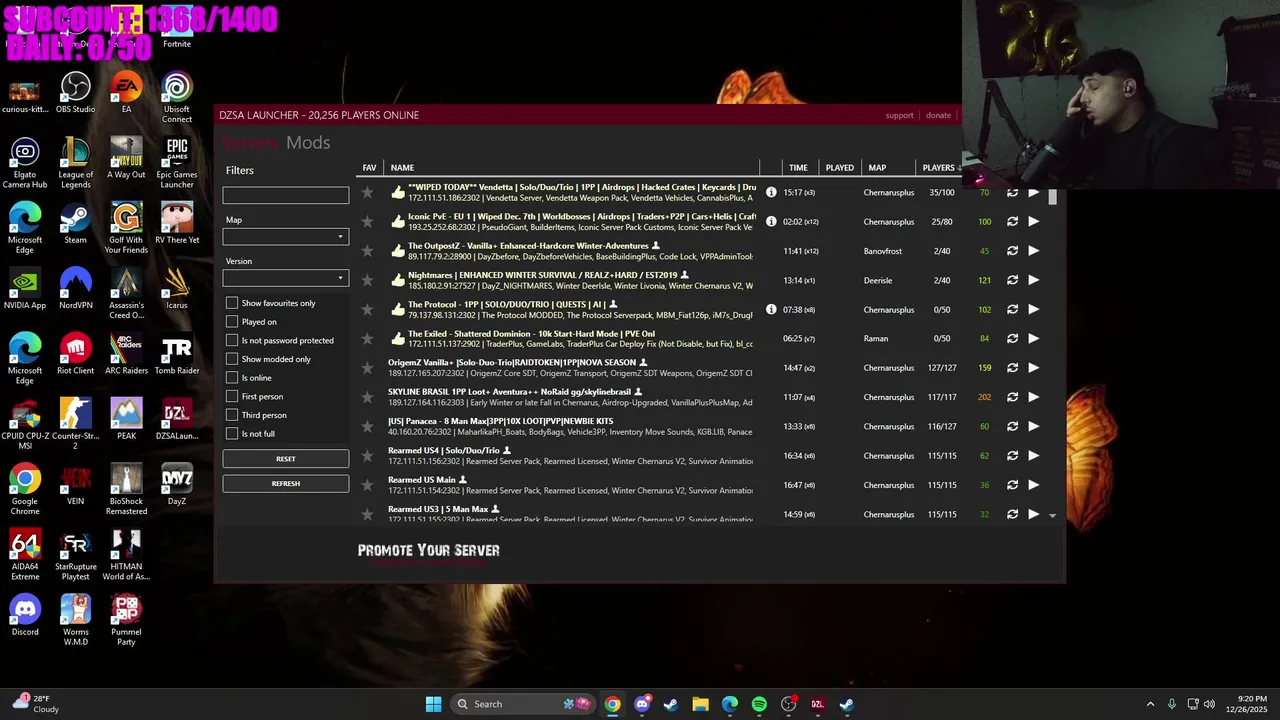Play the Rearmed US Main server

(x=1034, y=485)
